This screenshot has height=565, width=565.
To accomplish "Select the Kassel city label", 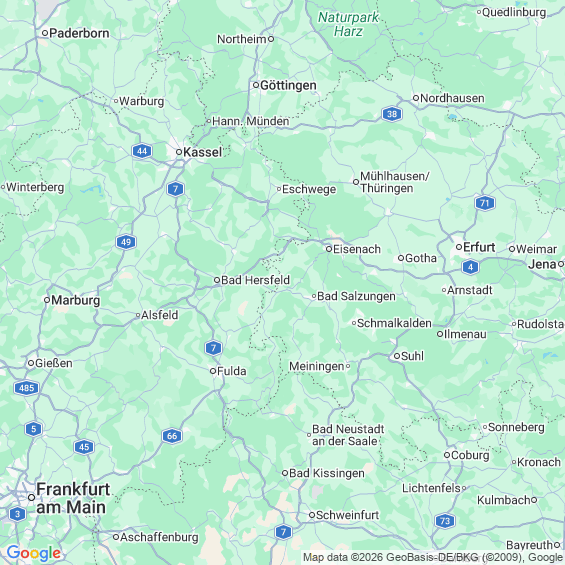I will [x=203, y=152].
